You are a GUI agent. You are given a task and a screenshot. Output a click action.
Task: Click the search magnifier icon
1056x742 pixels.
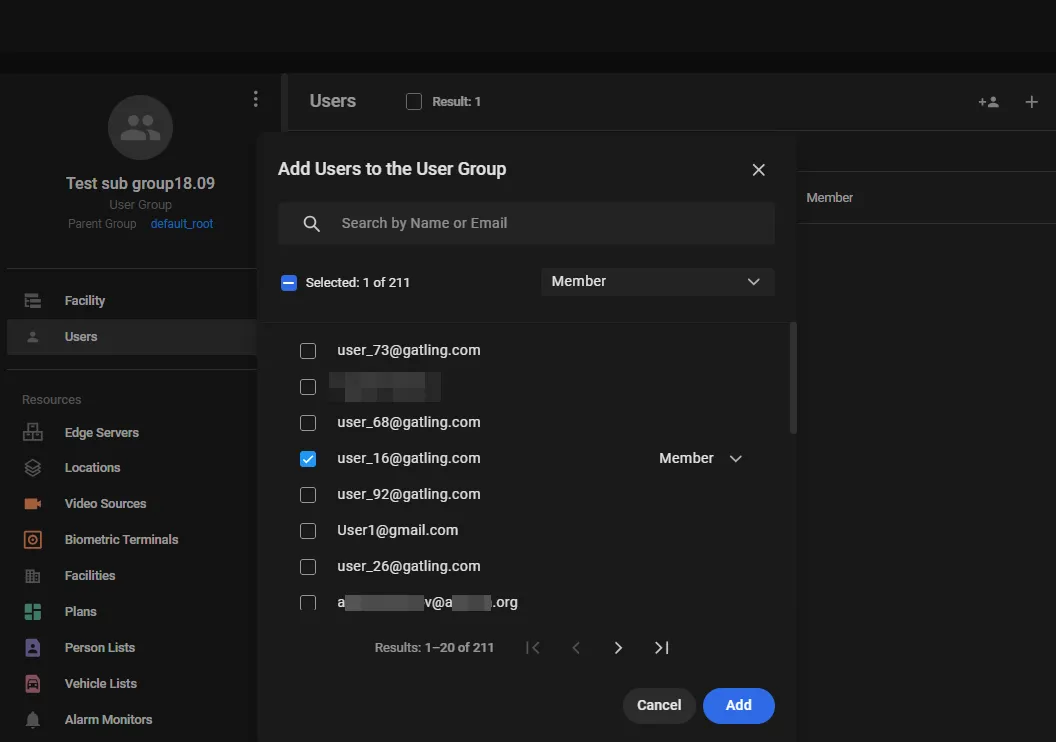[x=311, y=224]
